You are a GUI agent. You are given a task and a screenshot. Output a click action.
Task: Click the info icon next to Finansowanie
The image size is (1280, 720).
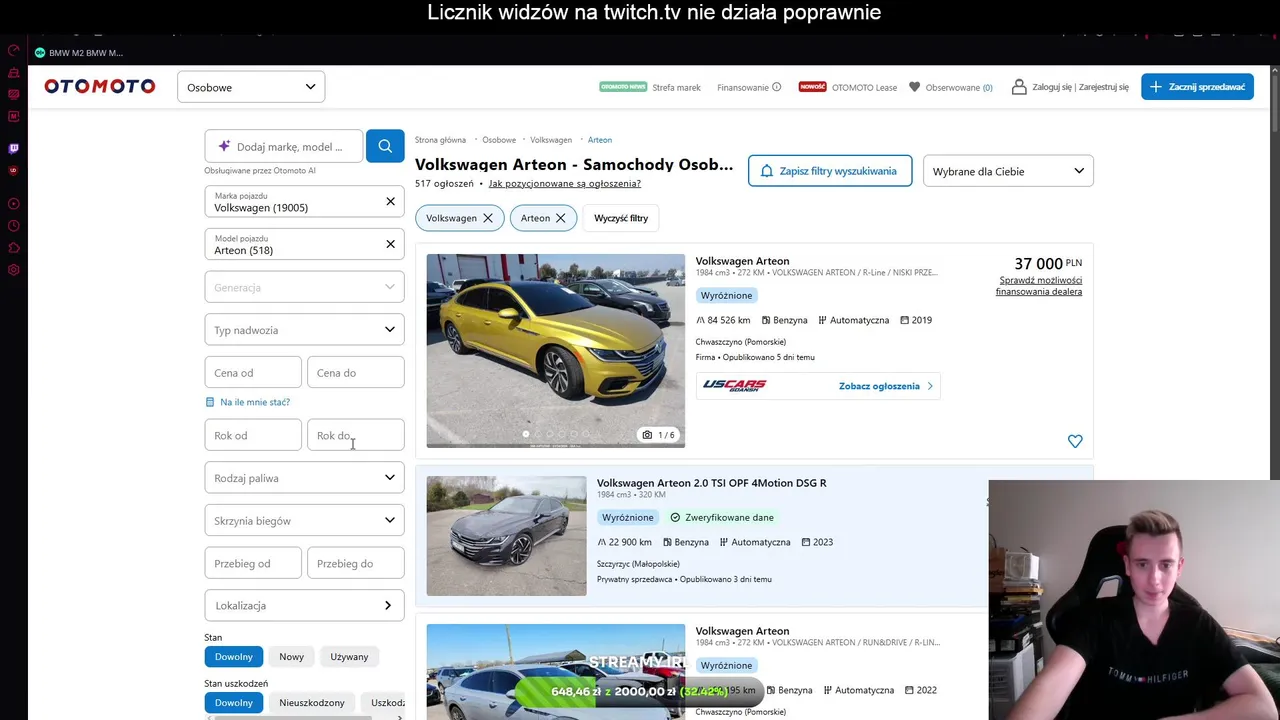[777, 87]
